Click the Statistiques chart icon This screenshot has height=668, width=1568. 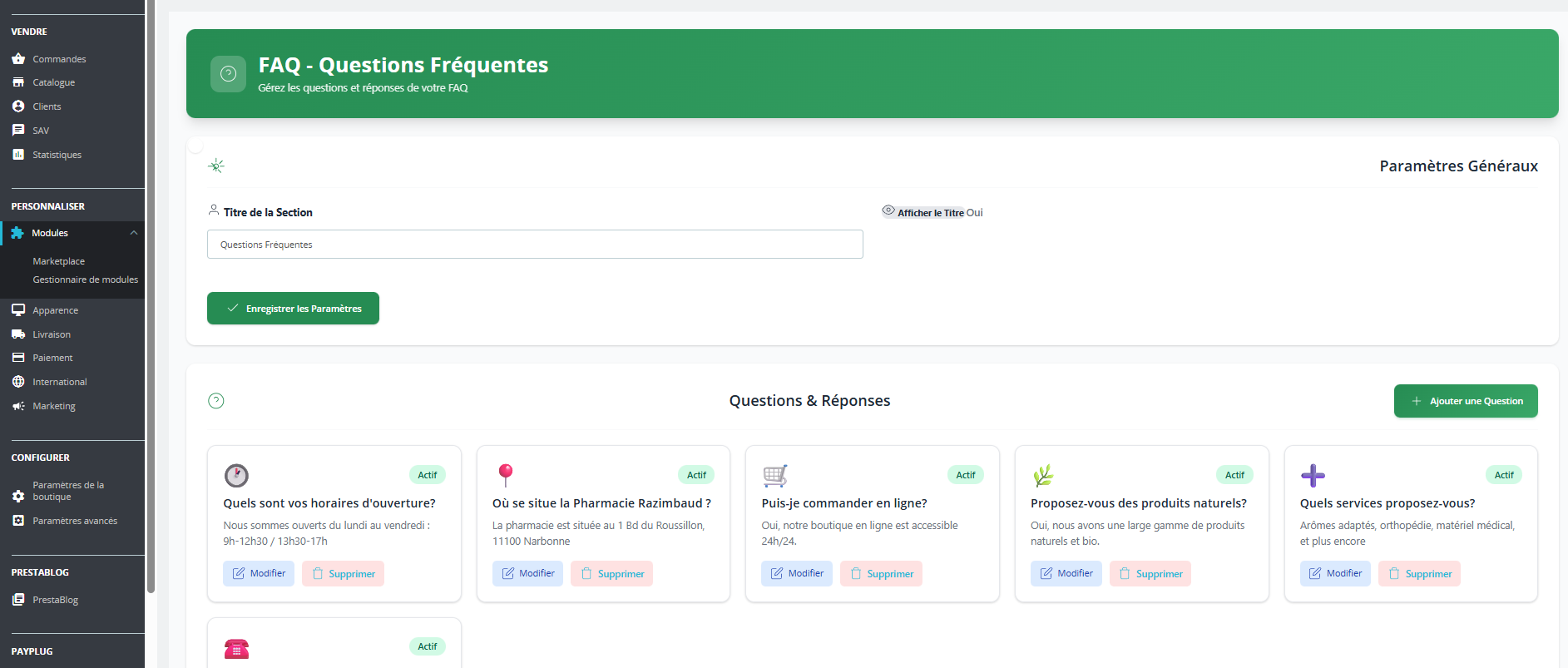(x=18, y=155)
